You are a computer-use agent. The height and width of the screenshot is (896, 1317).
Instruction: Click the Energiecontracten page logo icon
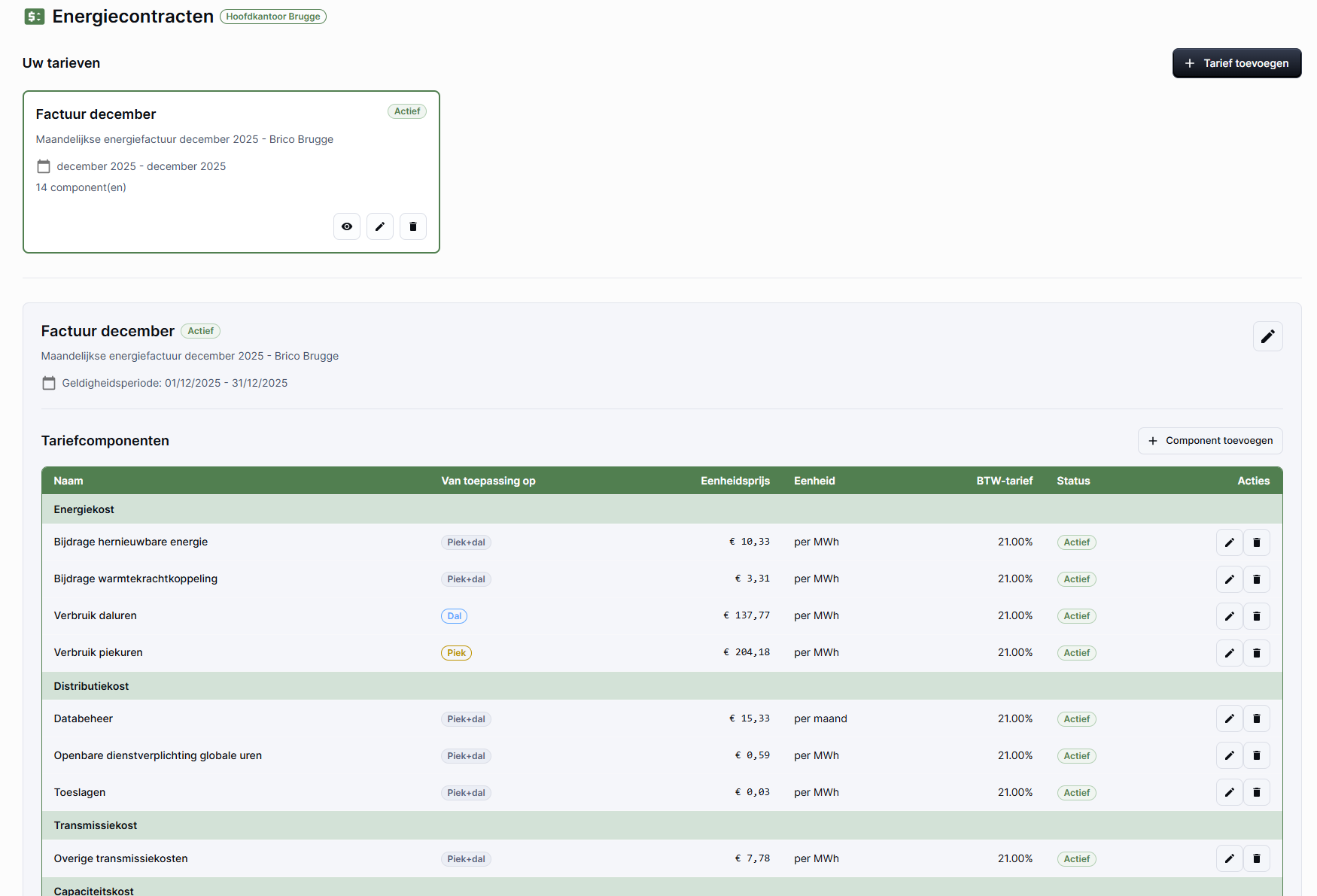click(35, 17)
